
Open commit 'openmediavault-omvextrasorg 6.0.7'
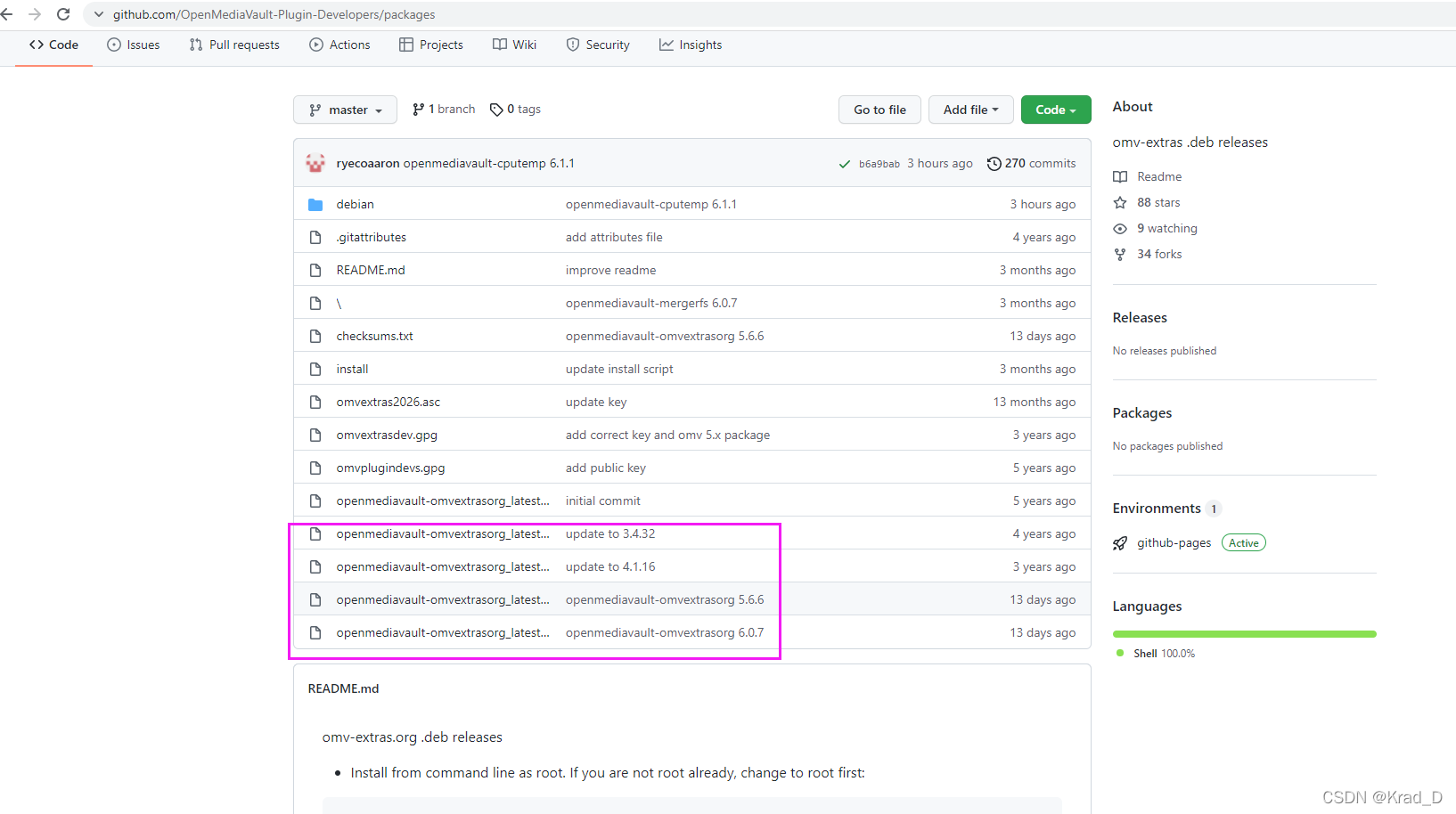(x=665, y=632)
